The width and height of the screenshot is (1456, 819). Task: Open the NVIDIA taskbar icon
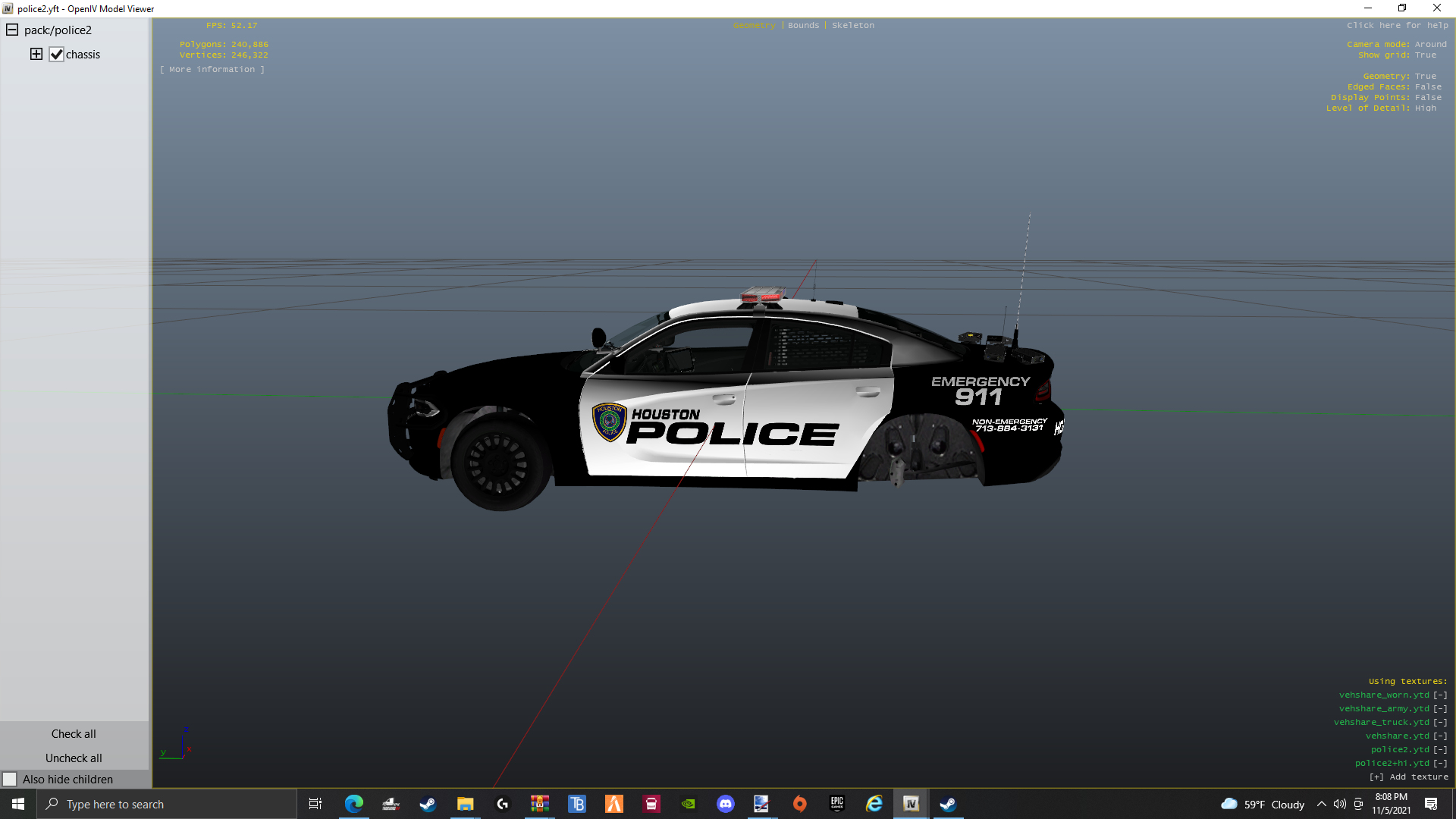[689, 804]
